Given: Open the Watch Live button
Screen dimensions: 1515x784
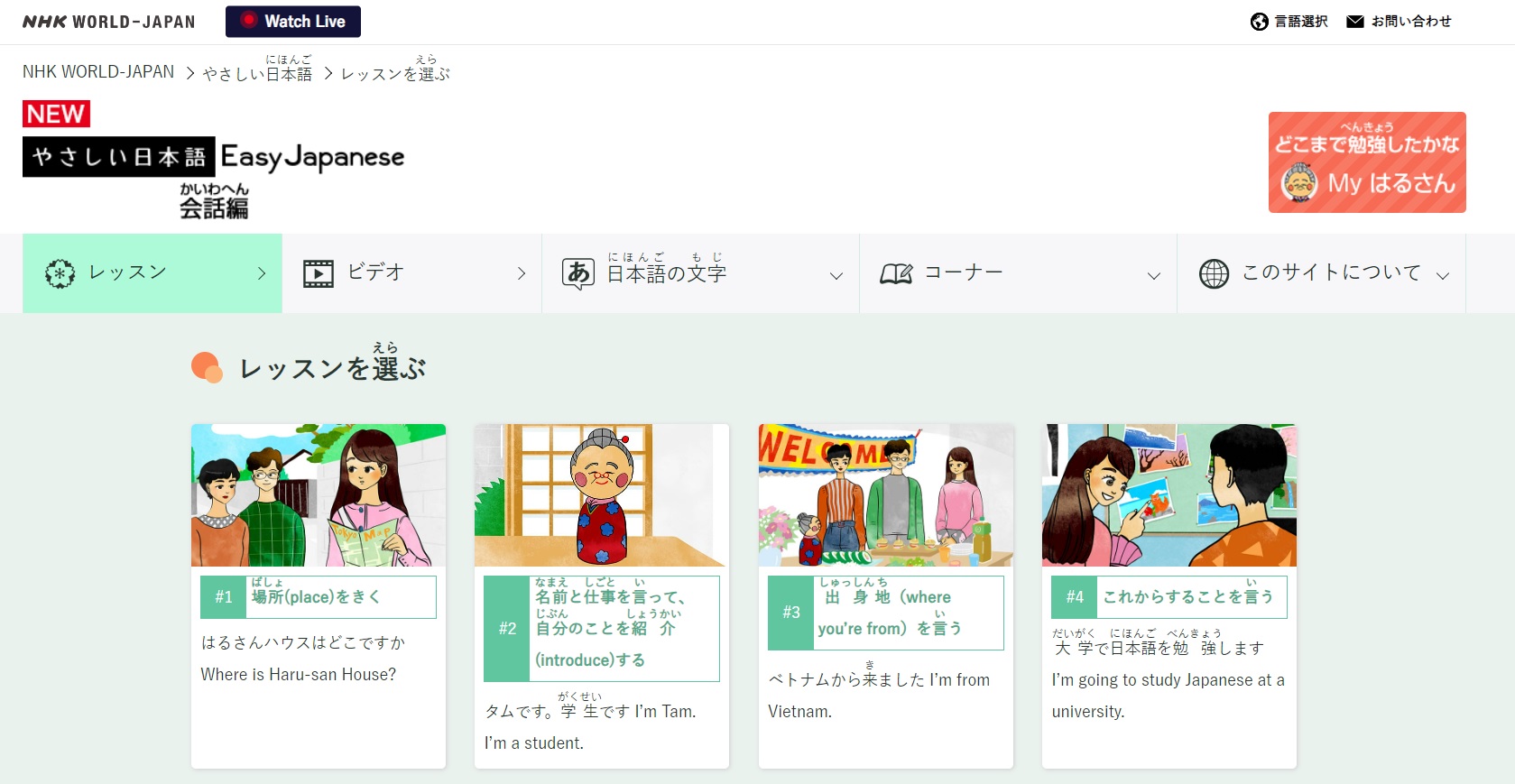Looking at the screenshot, I should click(293, 22).
